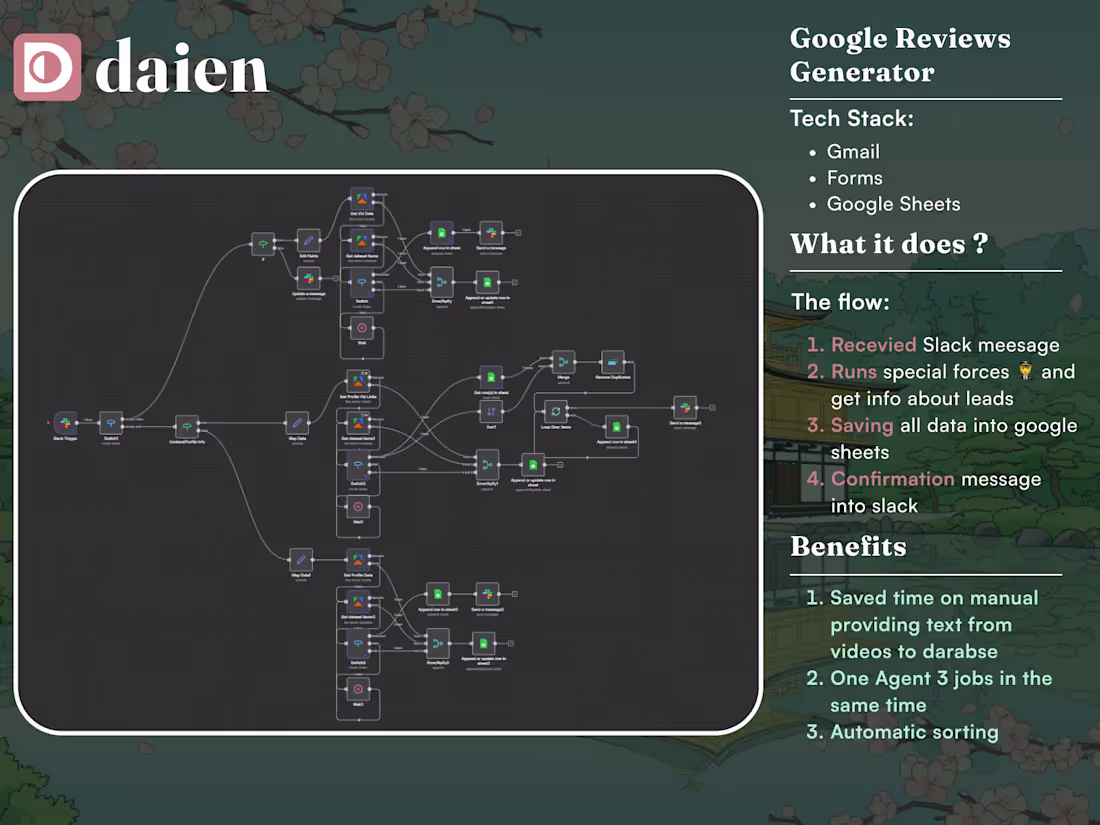Open the Get row(s) in sheet node
This screenshot has width=1100, height=825.
[x=491, y=377]
